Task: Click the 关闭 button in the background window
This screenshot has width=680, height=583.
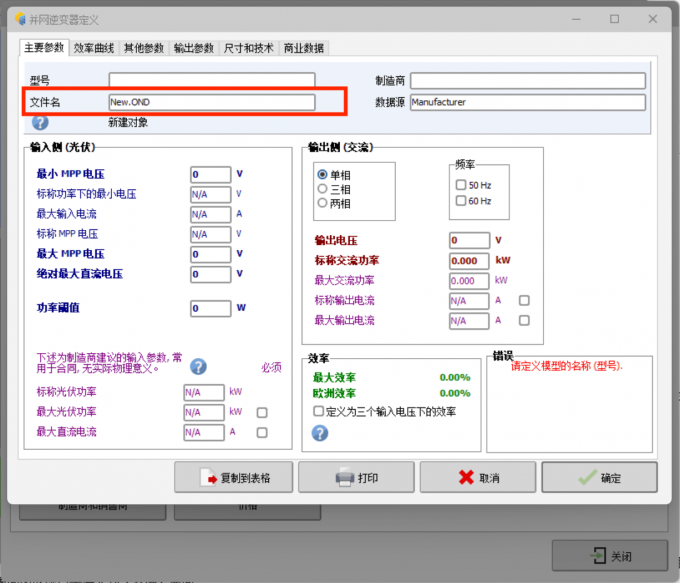Action: click(x=610, y=556)
